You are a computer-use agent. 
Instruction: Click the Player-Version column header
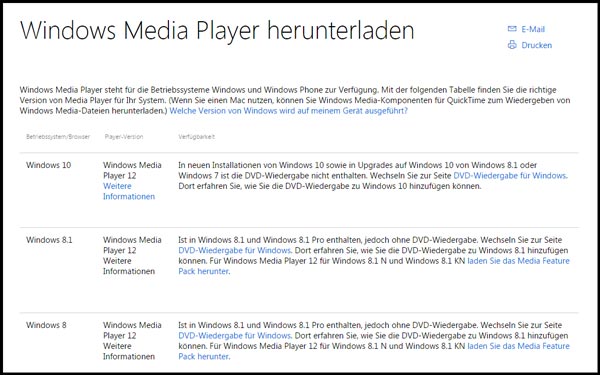pos(124,137)
